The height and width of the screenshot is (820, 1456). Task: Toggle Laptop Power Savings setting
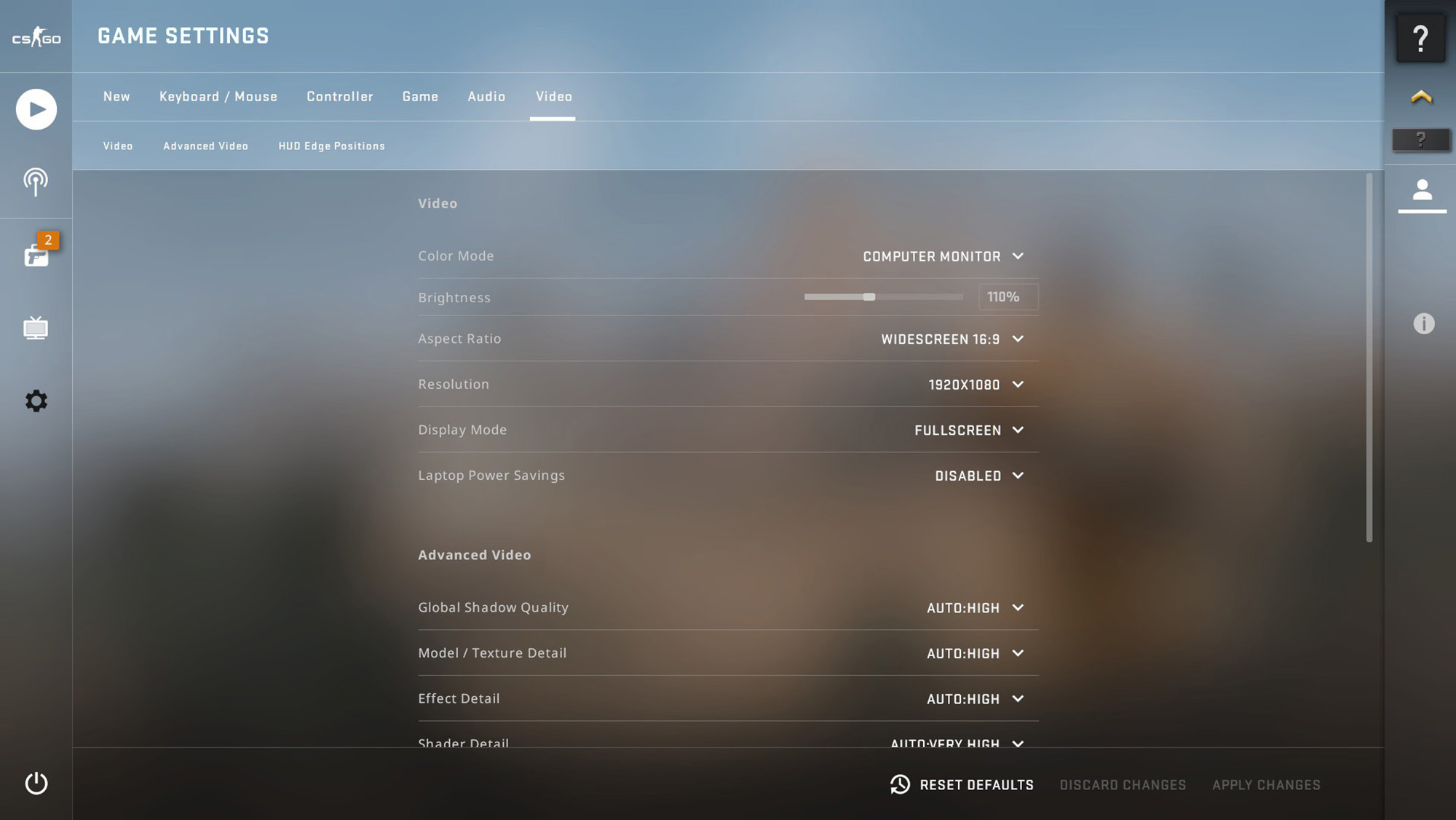coord(977,475)
